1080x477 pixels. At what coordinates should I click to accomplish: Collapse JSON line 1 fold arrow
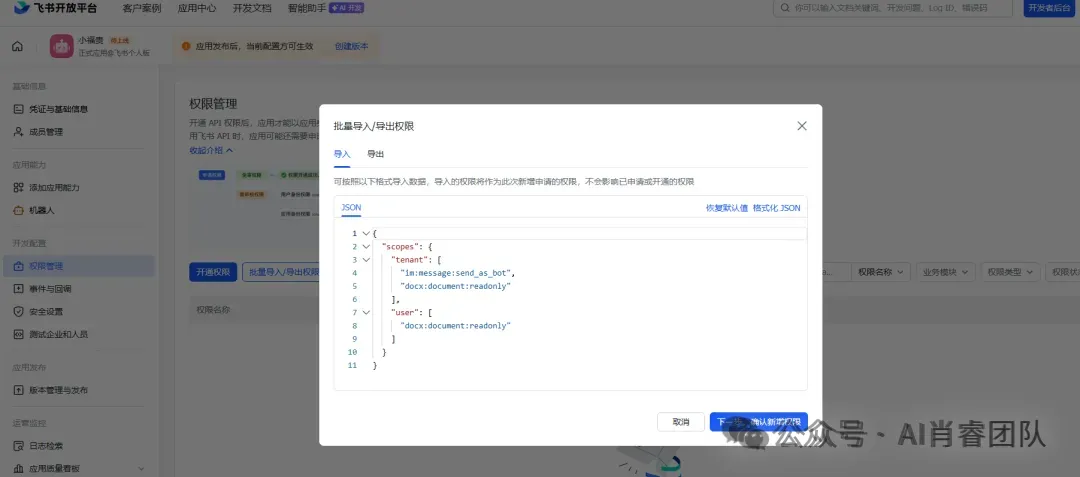tap(366, 233)
